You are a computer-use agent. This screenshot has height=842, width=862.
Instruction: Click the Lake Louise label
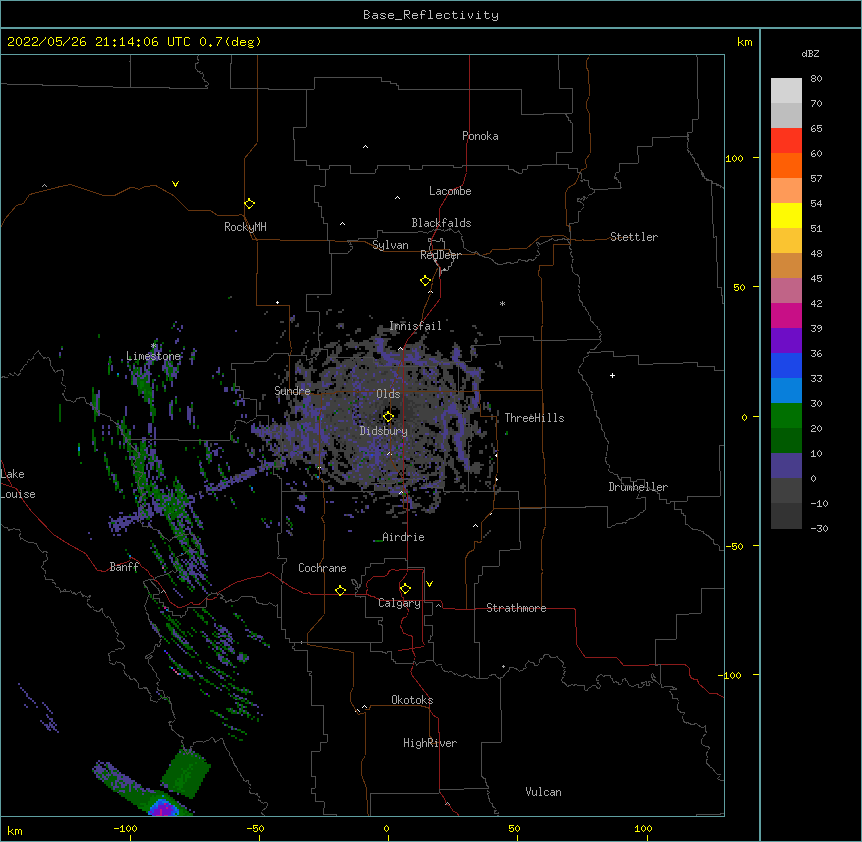18,484
